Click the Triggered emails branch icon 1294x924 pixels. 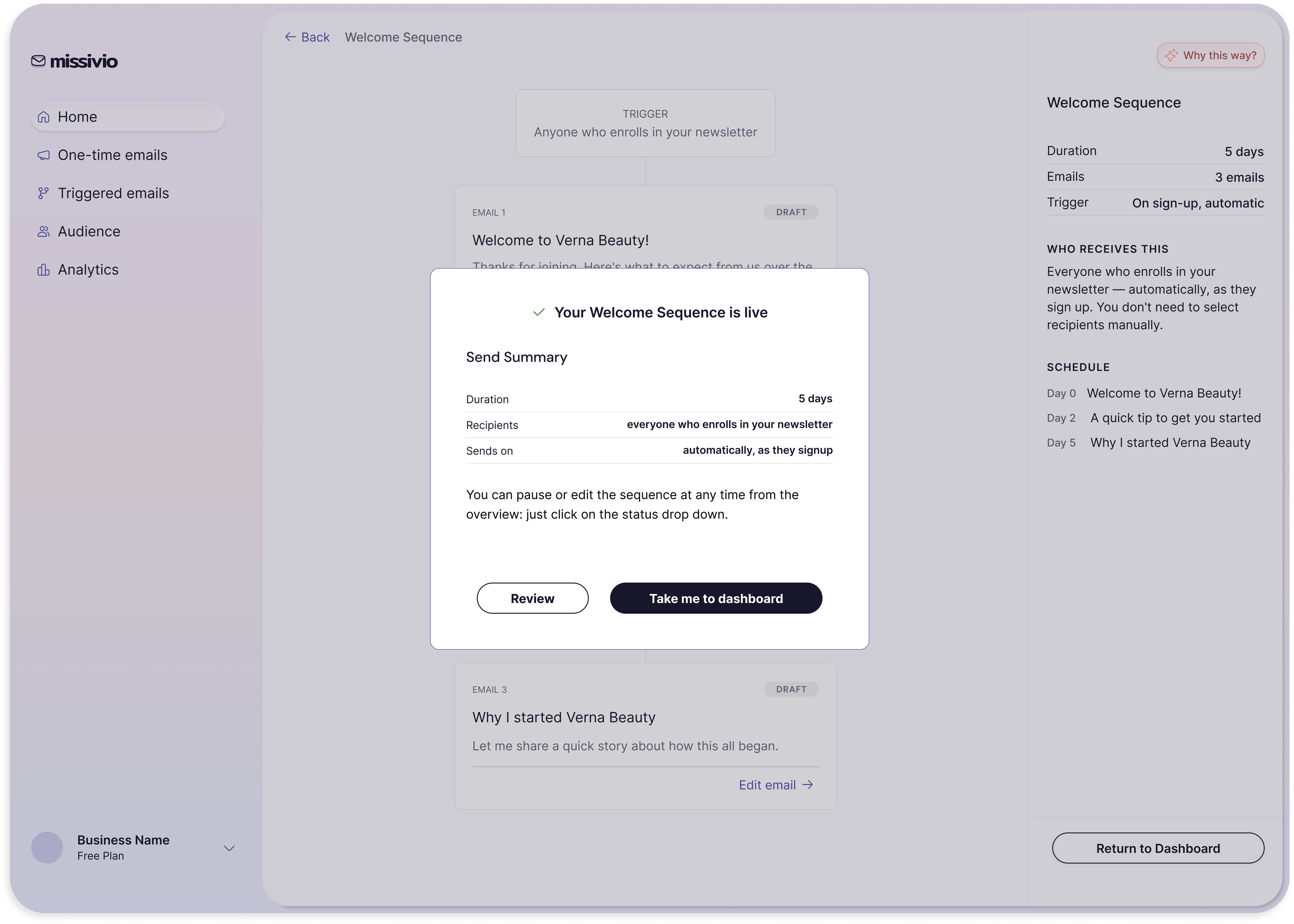coord(43,193)
